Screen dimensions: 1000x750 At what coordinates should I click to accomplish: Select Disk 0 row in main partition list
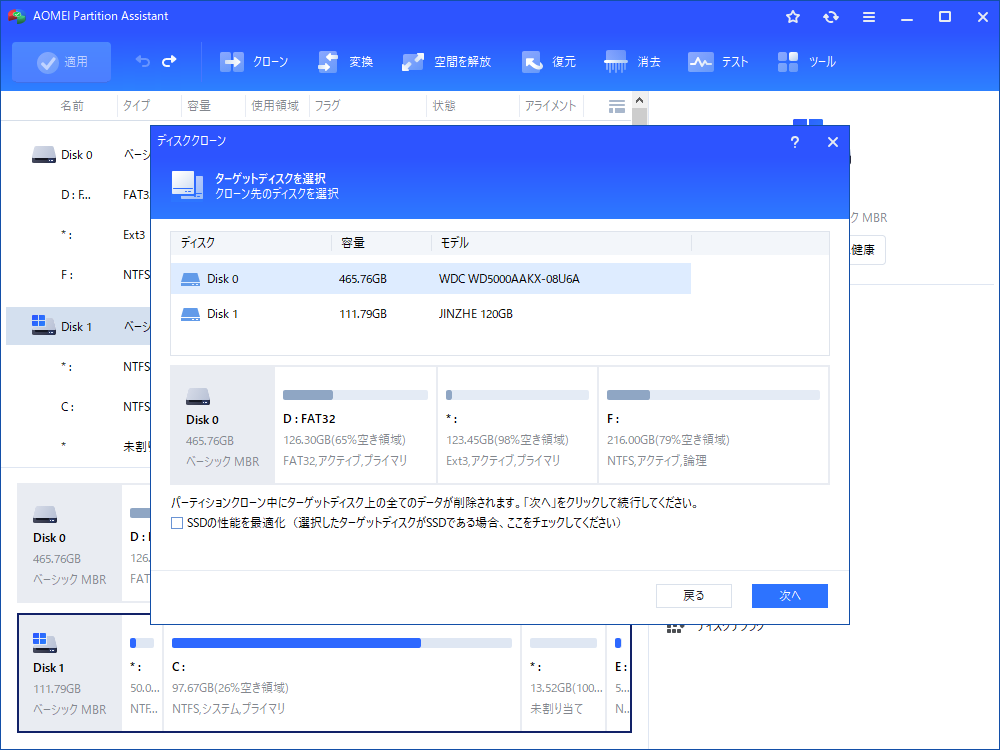coord(78,155)
